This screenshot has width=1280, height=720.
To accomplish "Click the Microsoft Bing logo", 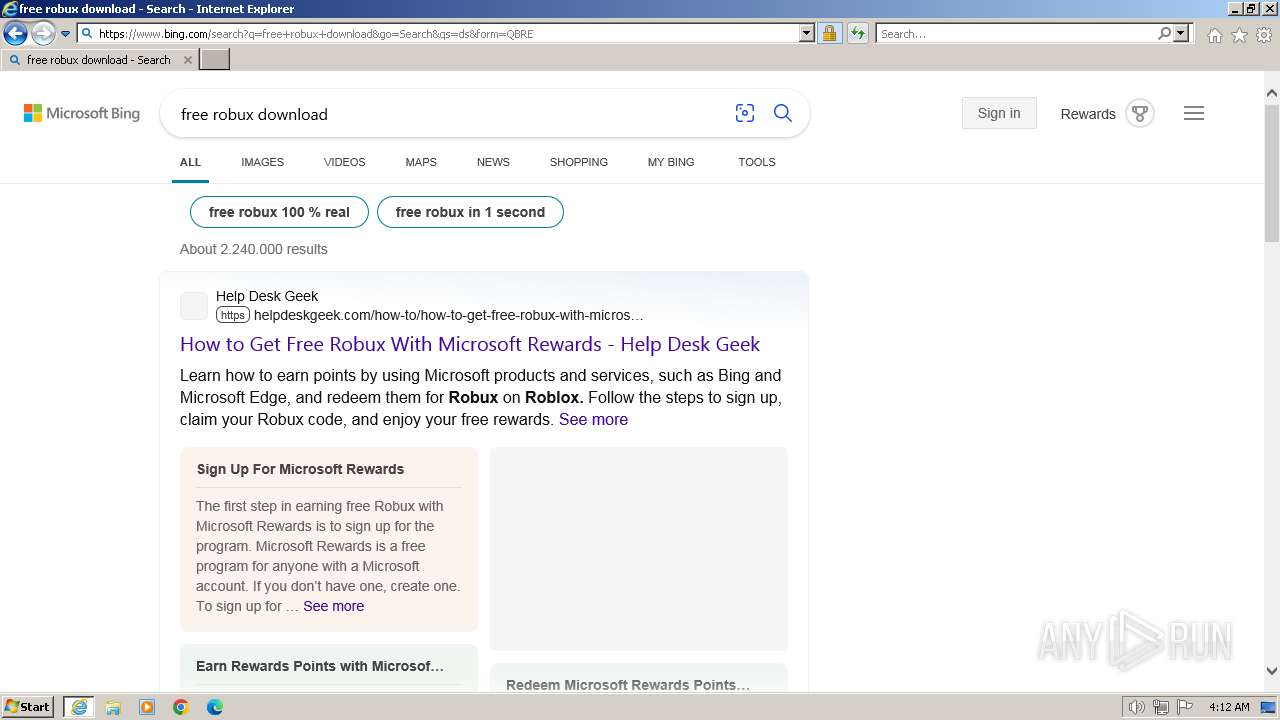I will pos(82,113).
